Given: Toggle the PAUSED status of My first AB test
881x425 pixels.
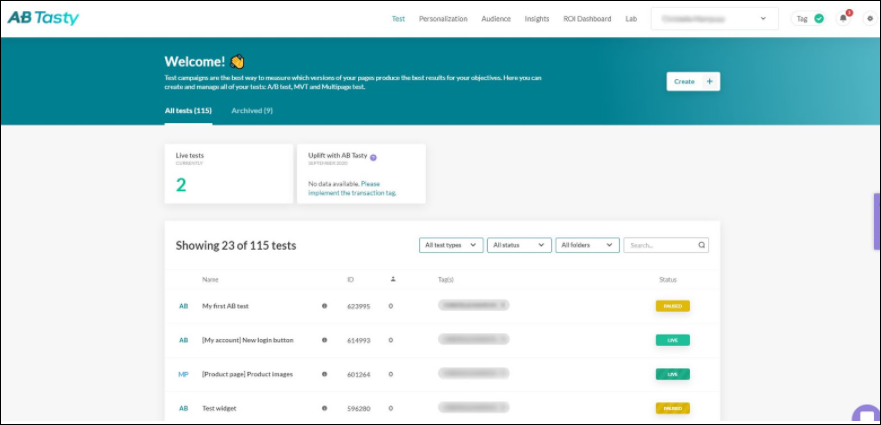Looking at the screenshot, I should click(673, 306).
